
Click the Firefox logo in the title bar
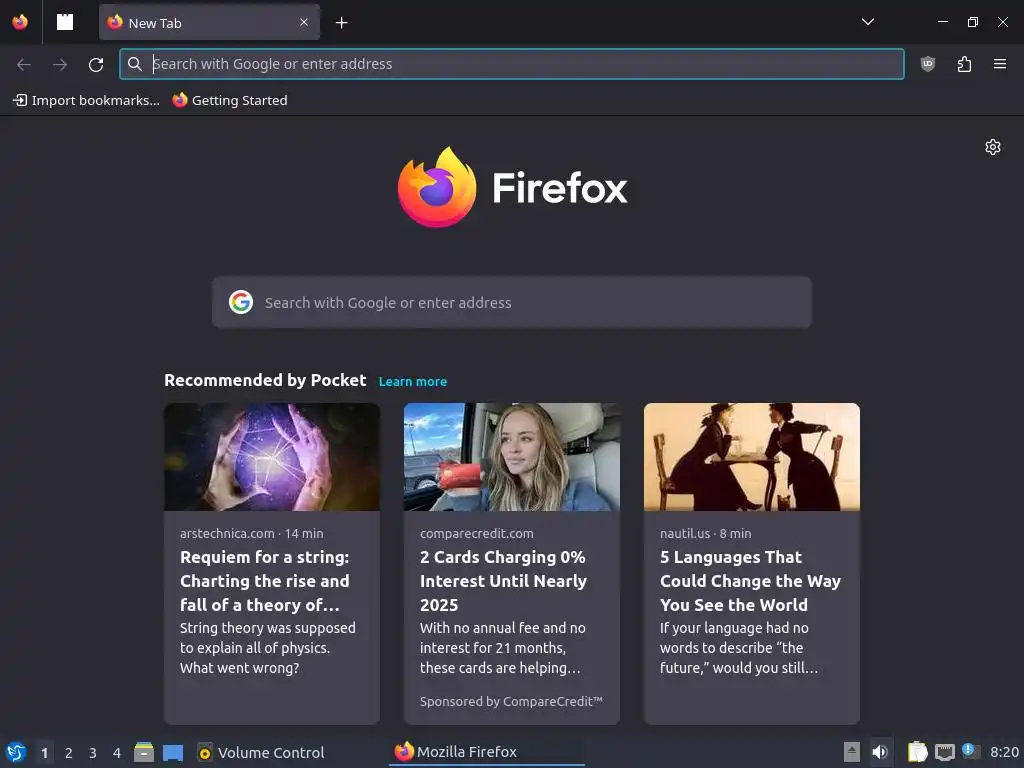pos(20,22)
